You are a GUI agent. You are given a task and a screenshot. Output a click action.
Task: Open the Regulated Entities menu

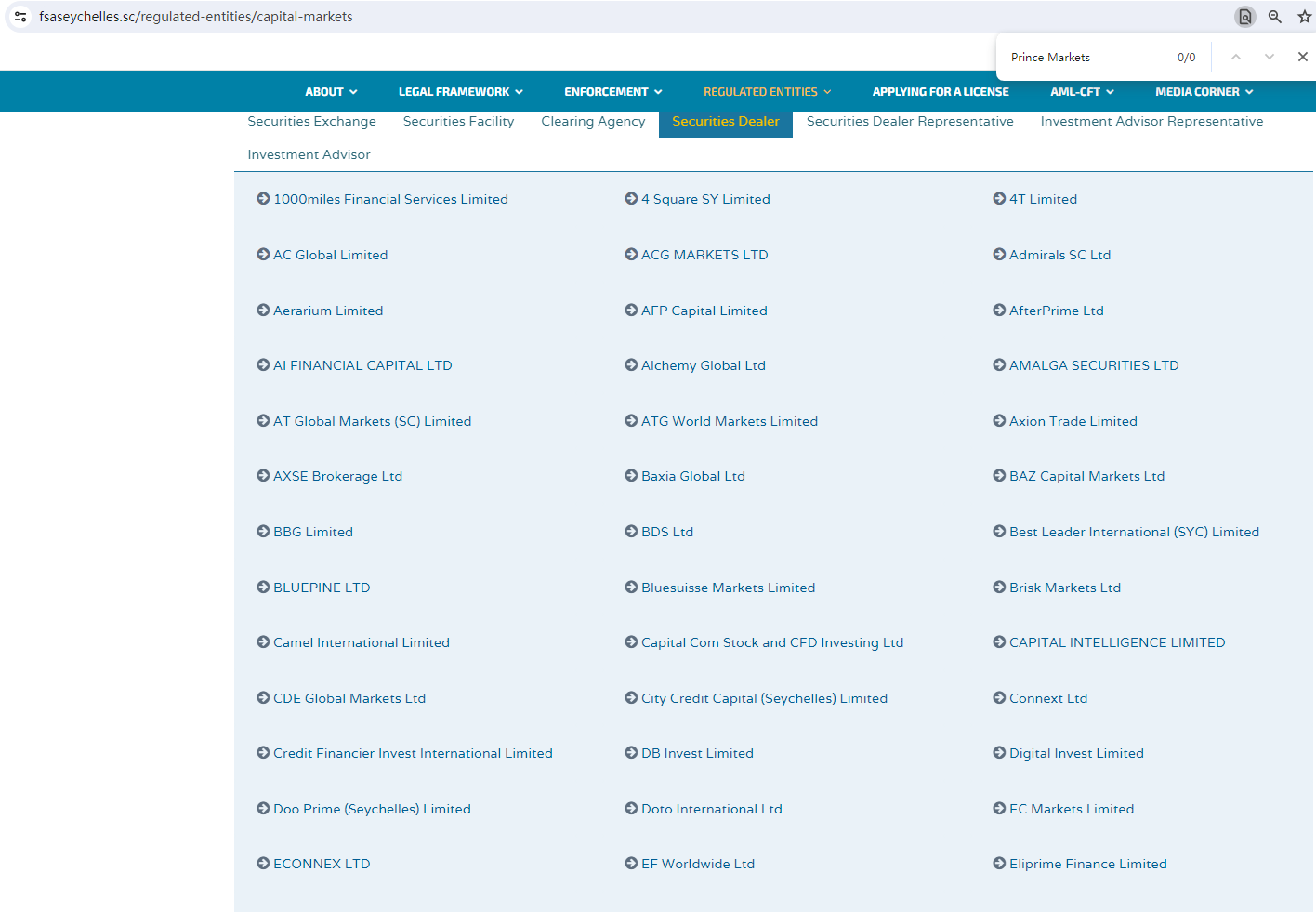tap(767, 92)
